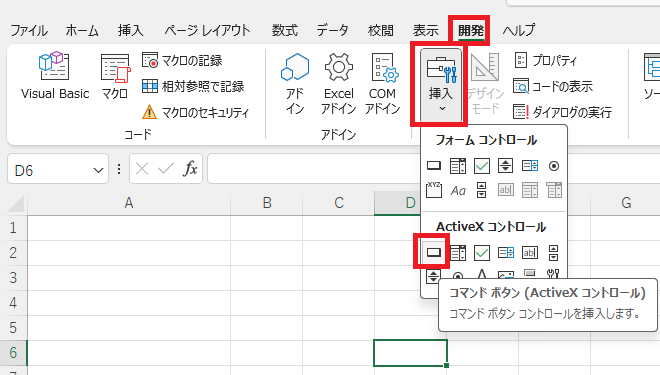Insert the ActiveX Scroll Bar control
This screenshot has height=375, width=660.
click(554, 253)
